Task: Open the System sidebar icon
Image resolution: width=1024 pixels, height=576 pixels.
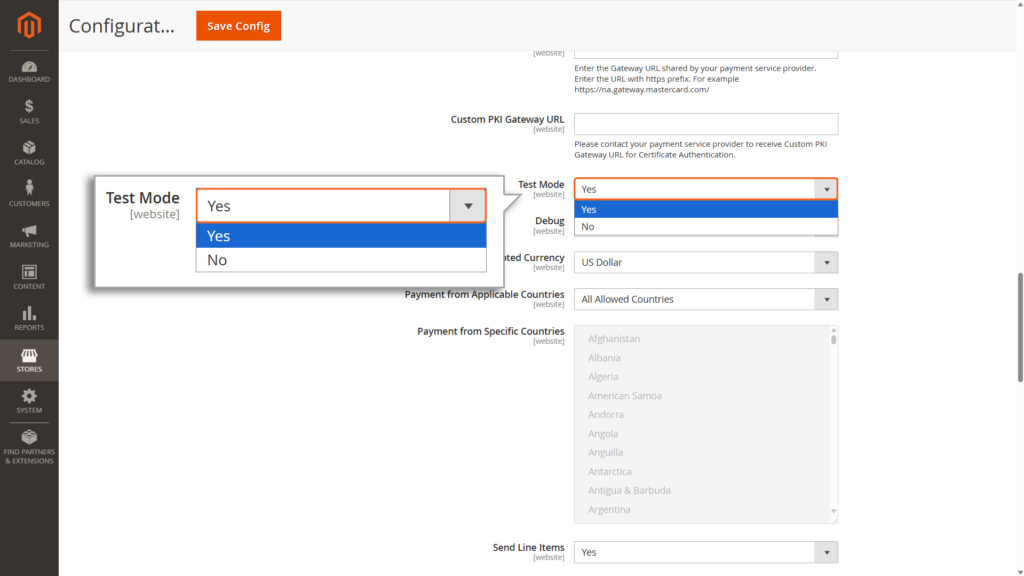Action: click(x=29, y=398)
